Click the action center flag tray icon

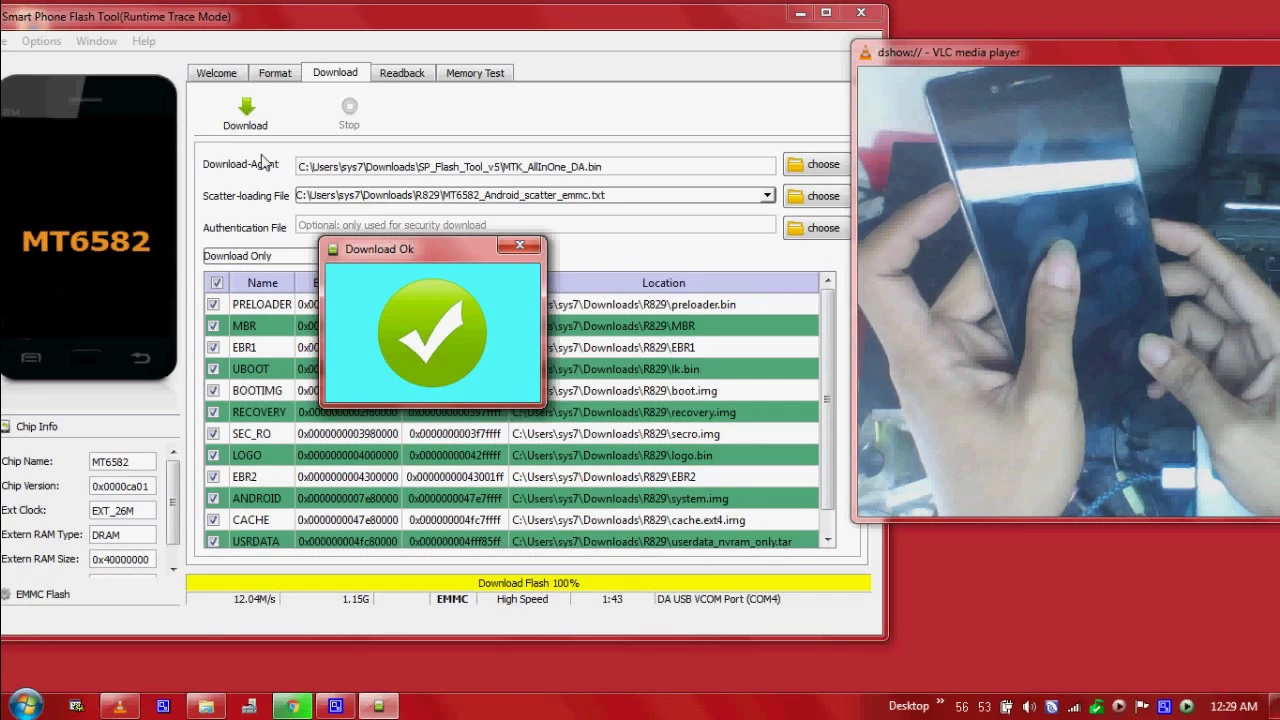pos(1142,707)
